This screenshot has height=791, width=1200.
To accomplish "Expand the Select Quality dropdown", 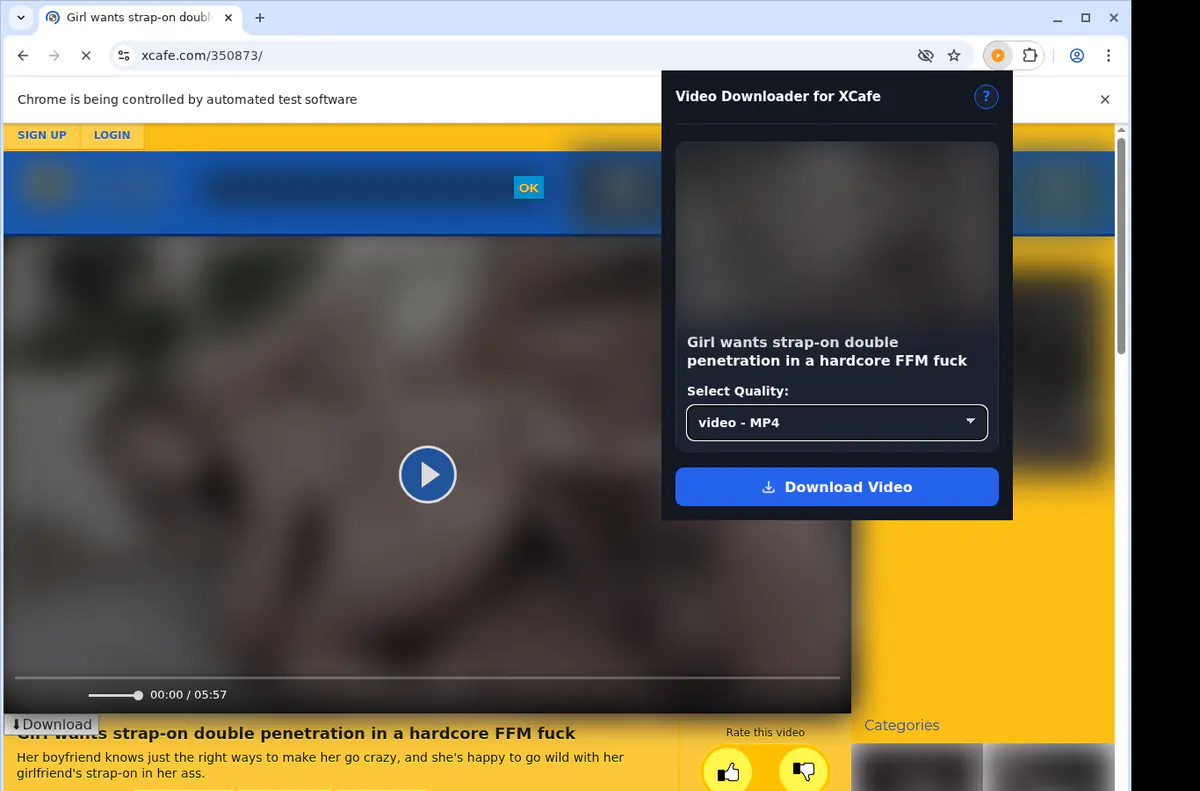I will (x=837, y=423).
